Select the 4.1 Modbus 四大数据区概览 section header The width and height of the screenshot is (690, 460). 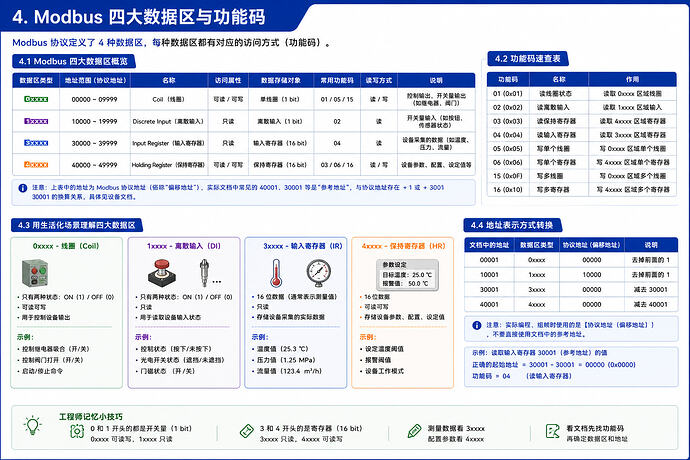pyautogui.click(x=73, y=61)
